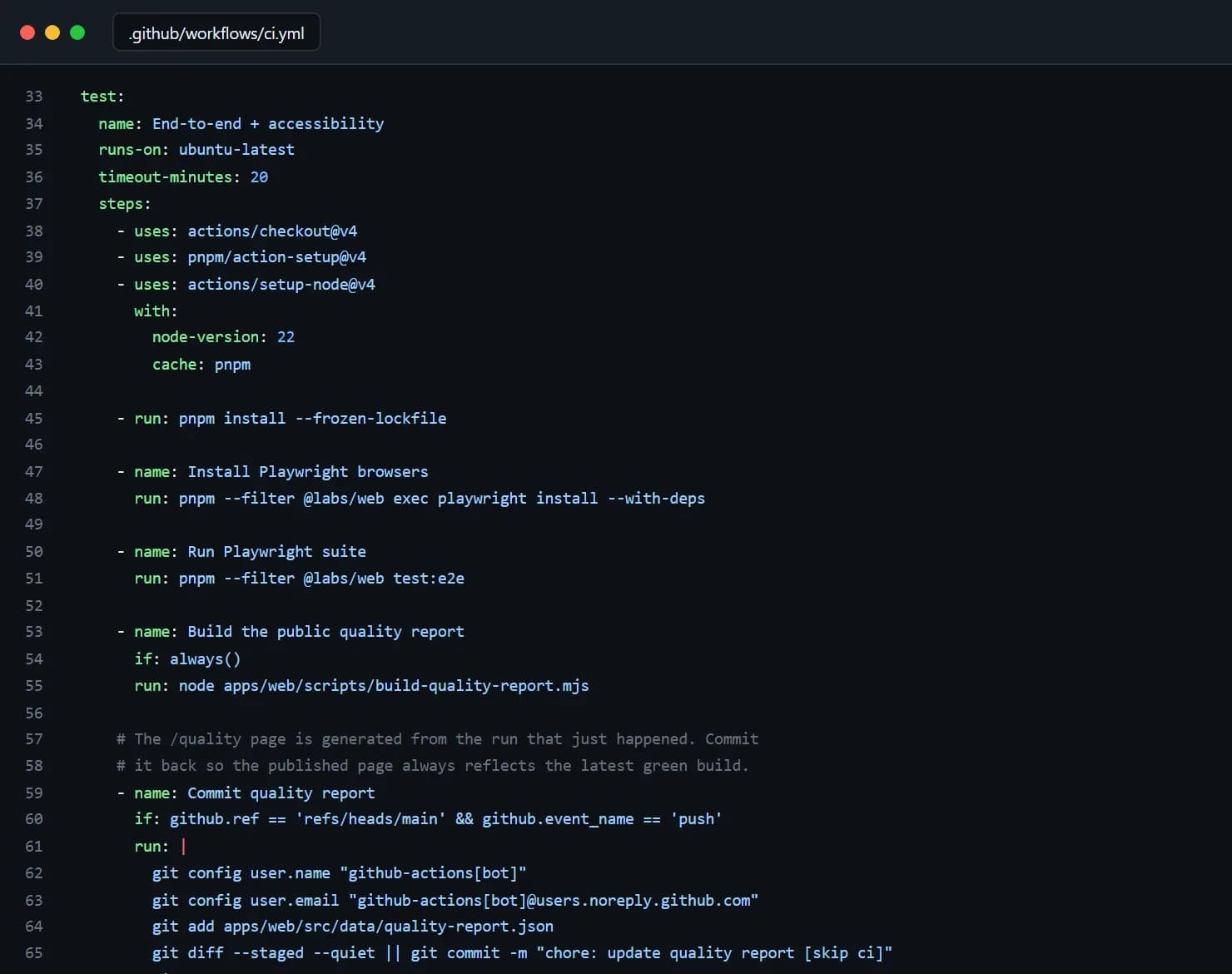Click the 'test:' job key

point(102,97)
